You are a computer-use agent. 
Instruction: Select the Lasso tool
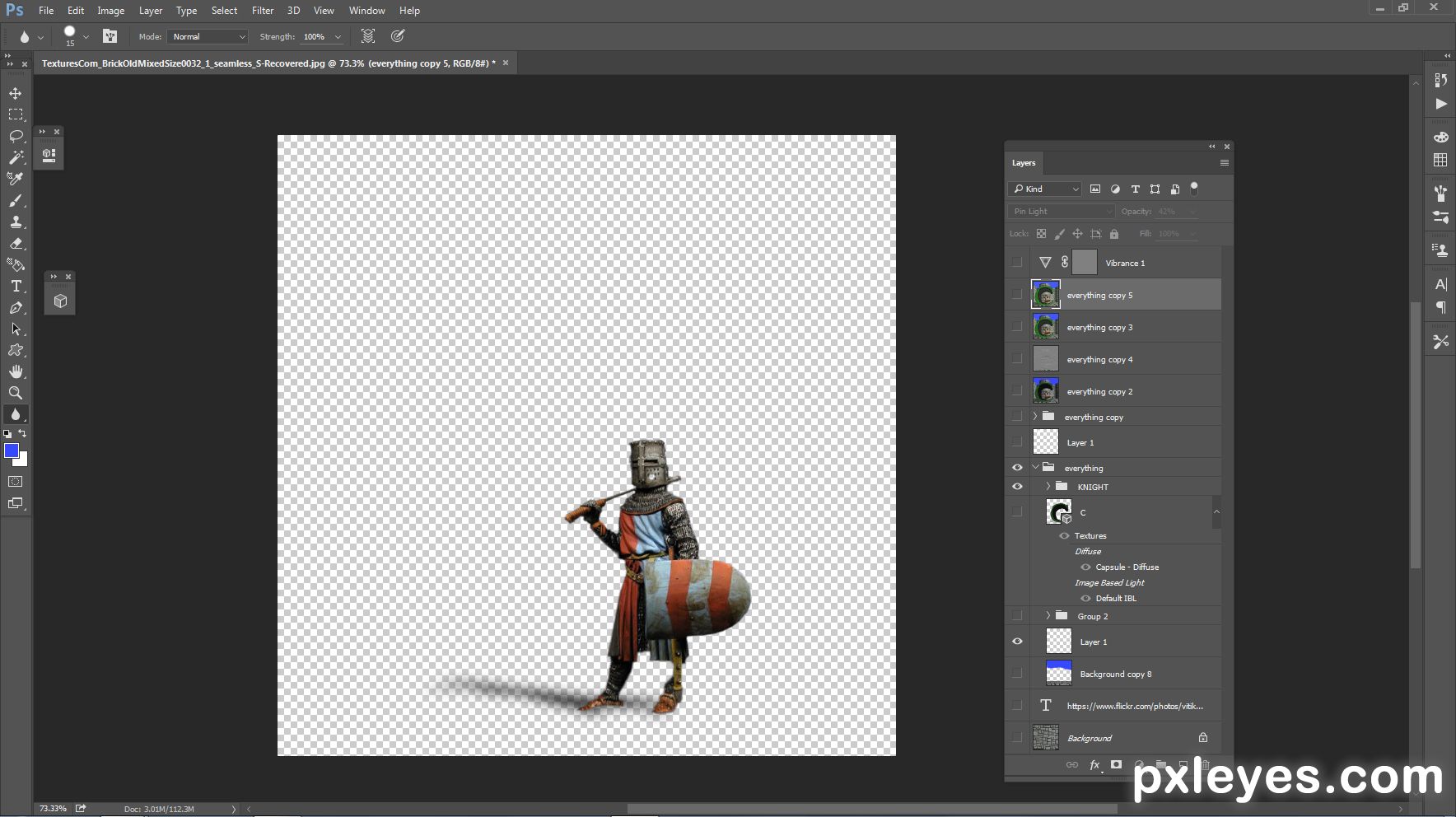click(x=16, y=136)
